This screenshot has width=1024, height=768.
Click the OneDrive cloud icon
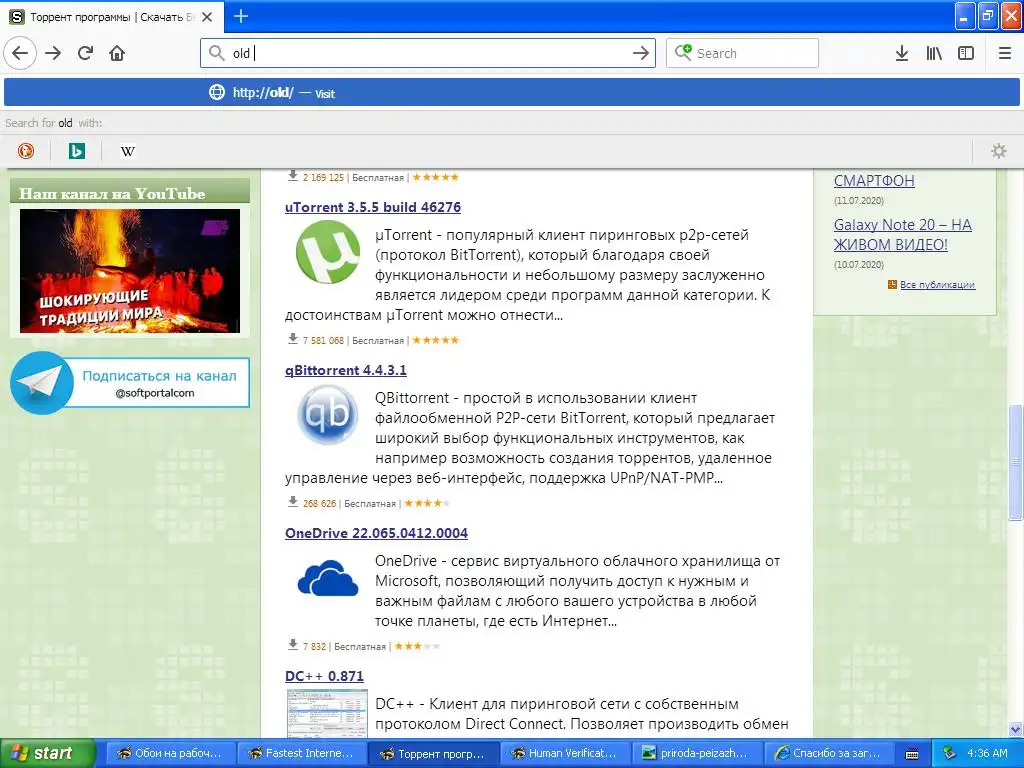pyautogui.click(x=327, y=577)
